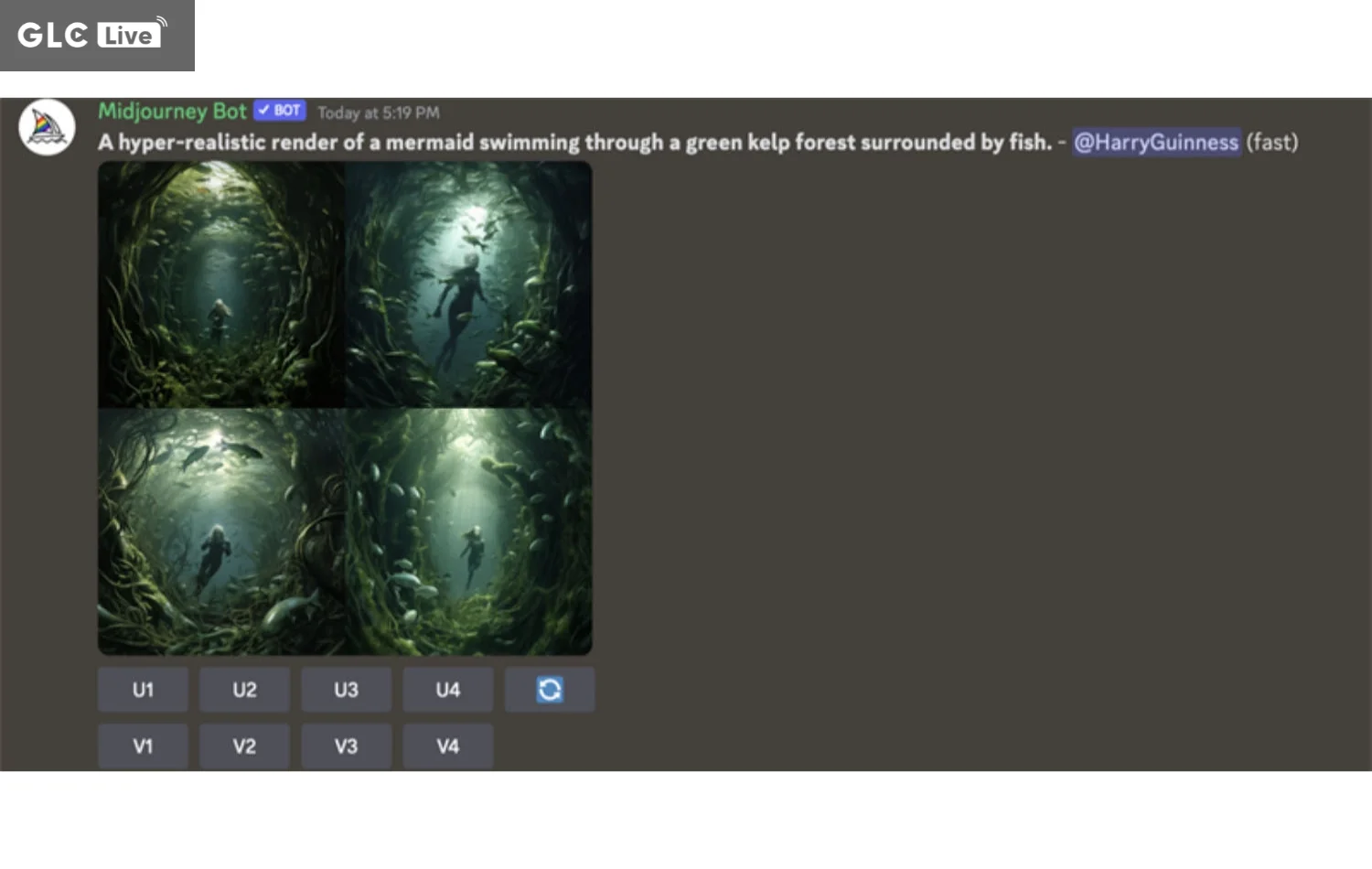Re-roll the images with the refresh icon
1372x869 pixels.
pyautogui.click(x=550, y=690)
